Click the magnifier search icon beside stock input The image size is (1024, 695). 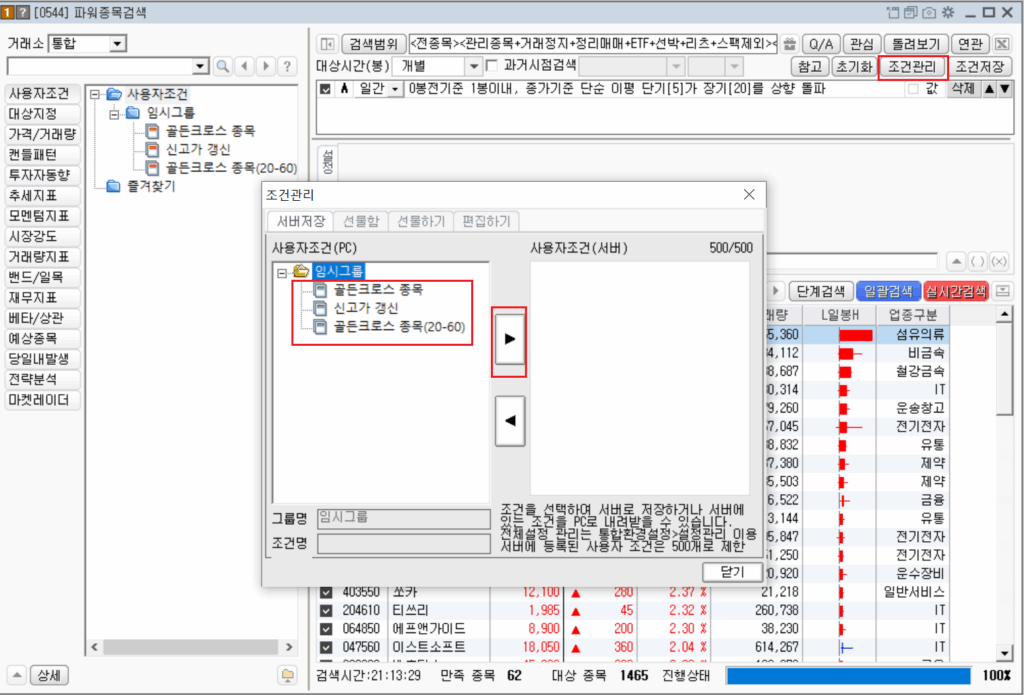click(223, 66)
